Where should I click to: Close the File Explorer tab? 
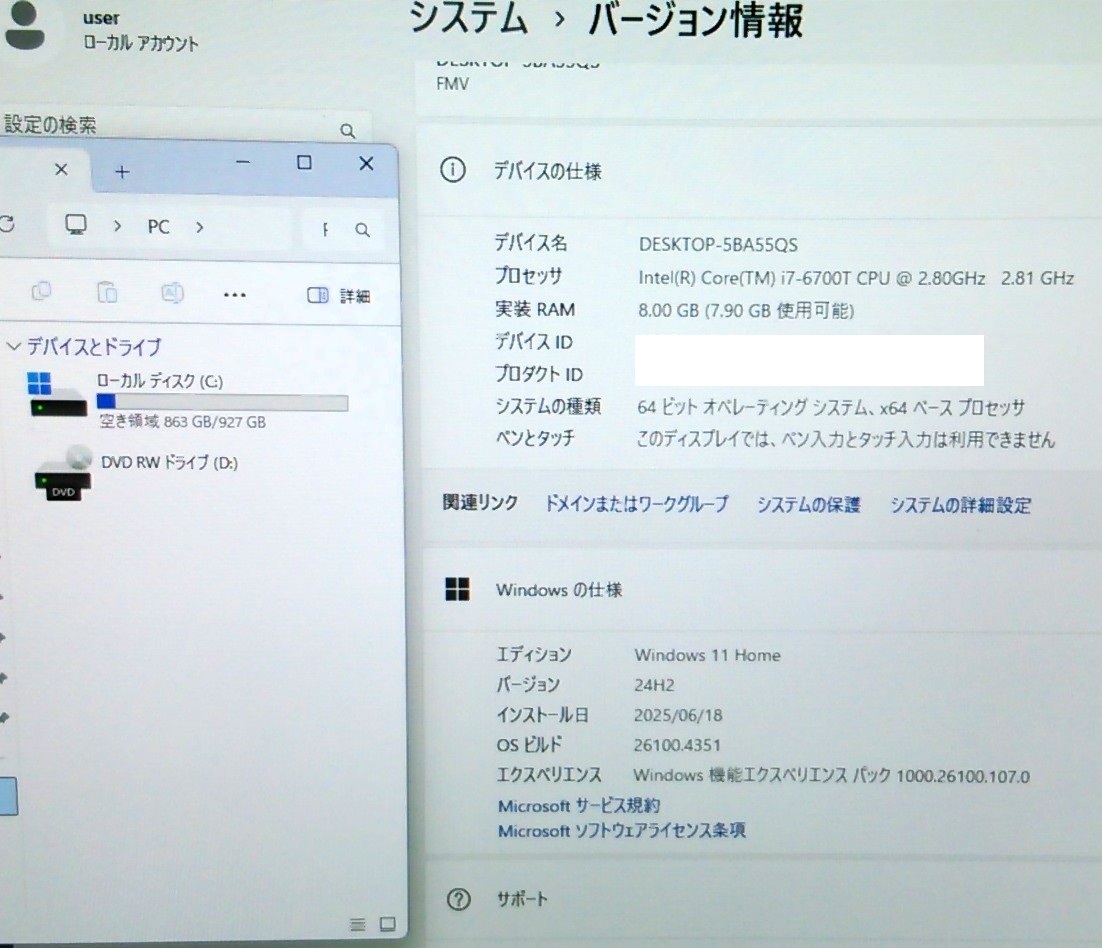(x=61, y=169)
